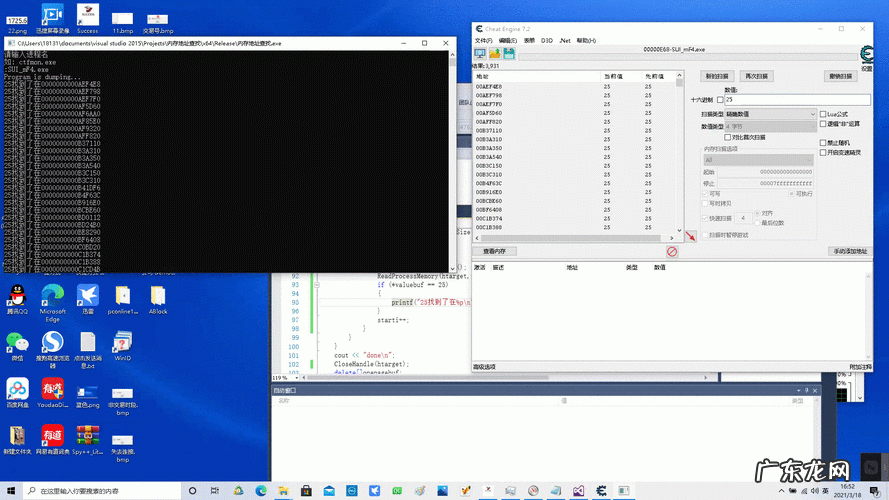
Task: Click the save floppy disk icon
Action: point(509,53)
